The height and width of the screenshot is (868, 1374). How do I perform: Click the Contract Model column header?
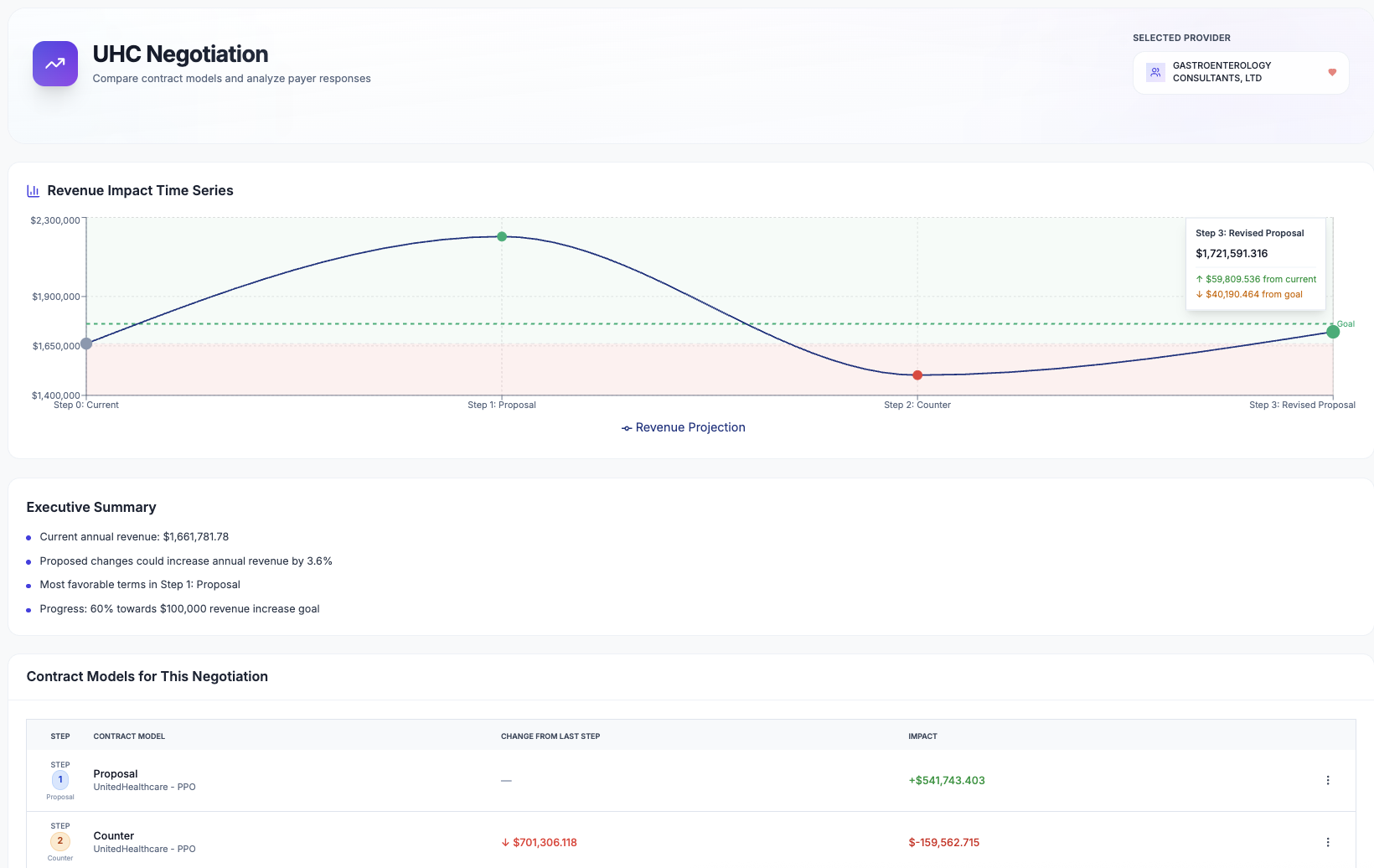coord(129,736)
